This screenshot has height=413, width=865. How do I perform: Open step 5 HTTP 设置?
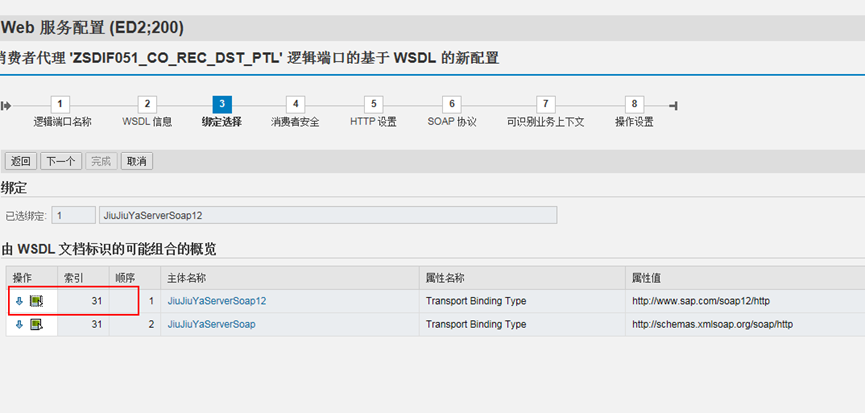point(373,104)
